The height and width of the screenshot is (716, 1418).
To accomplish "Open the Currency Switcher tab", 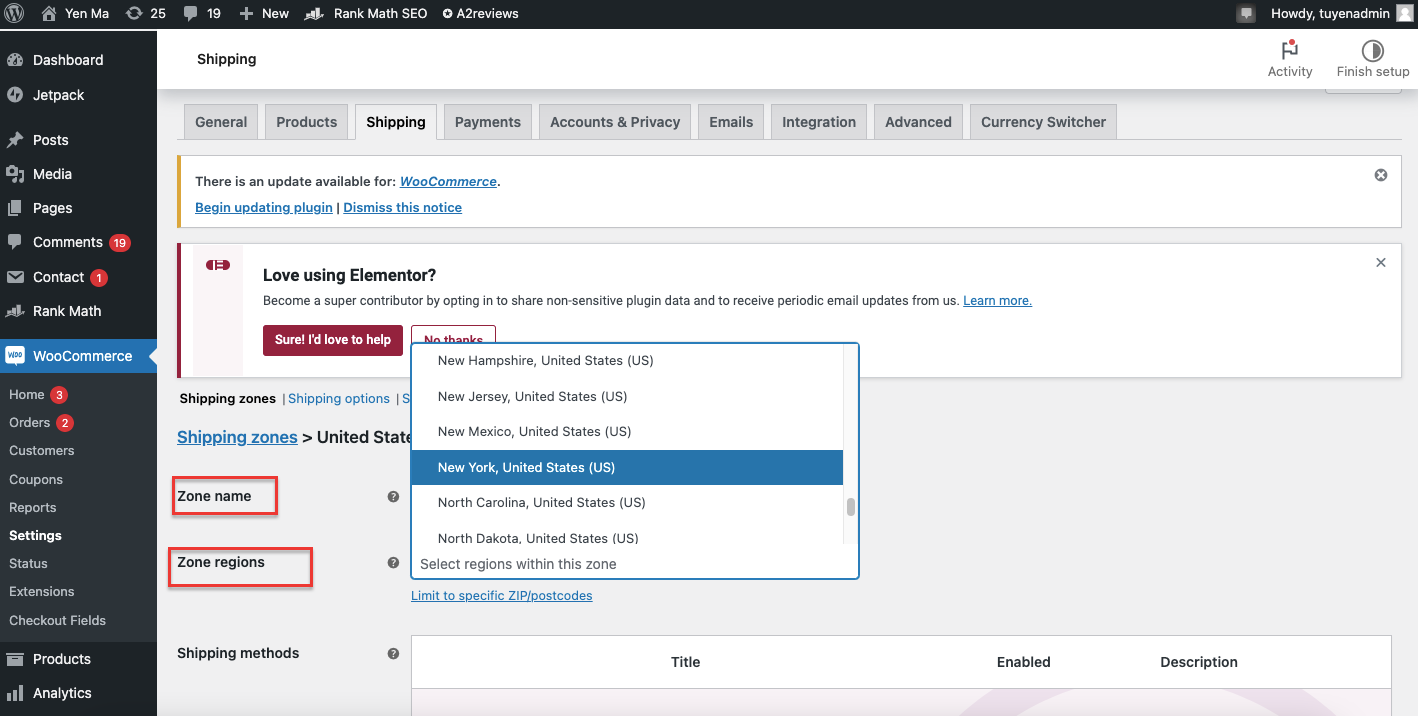I will [x=1043, y=122].
